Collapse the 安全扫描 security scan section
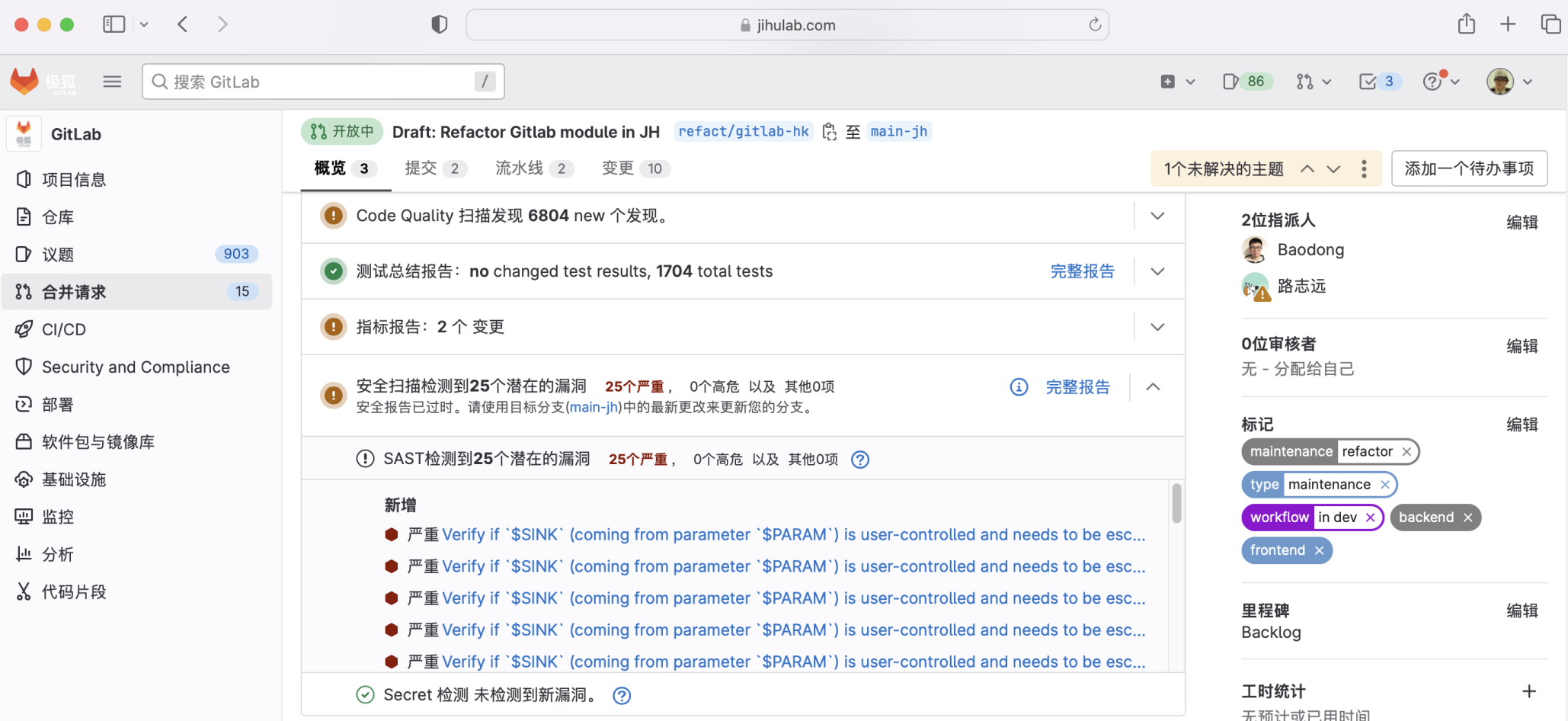This screenshot has height=721, width=1568. pos(1153,387)
